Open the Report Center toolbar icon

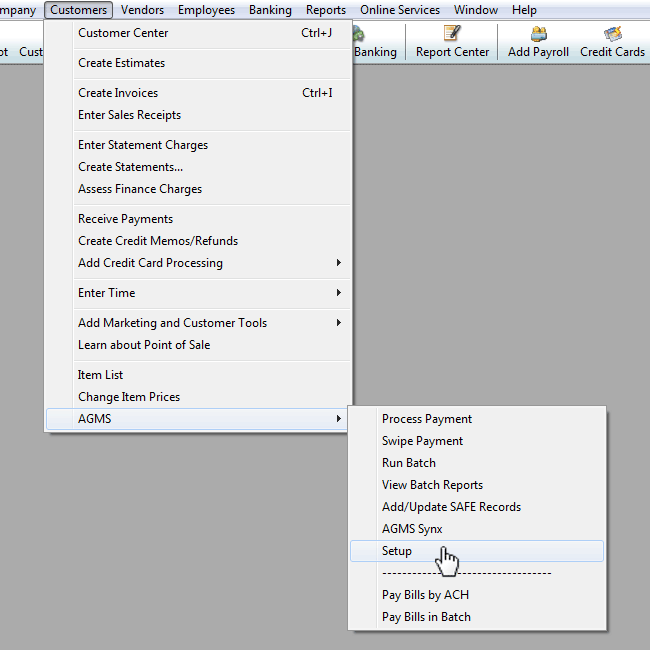click(x=452, y=41)
